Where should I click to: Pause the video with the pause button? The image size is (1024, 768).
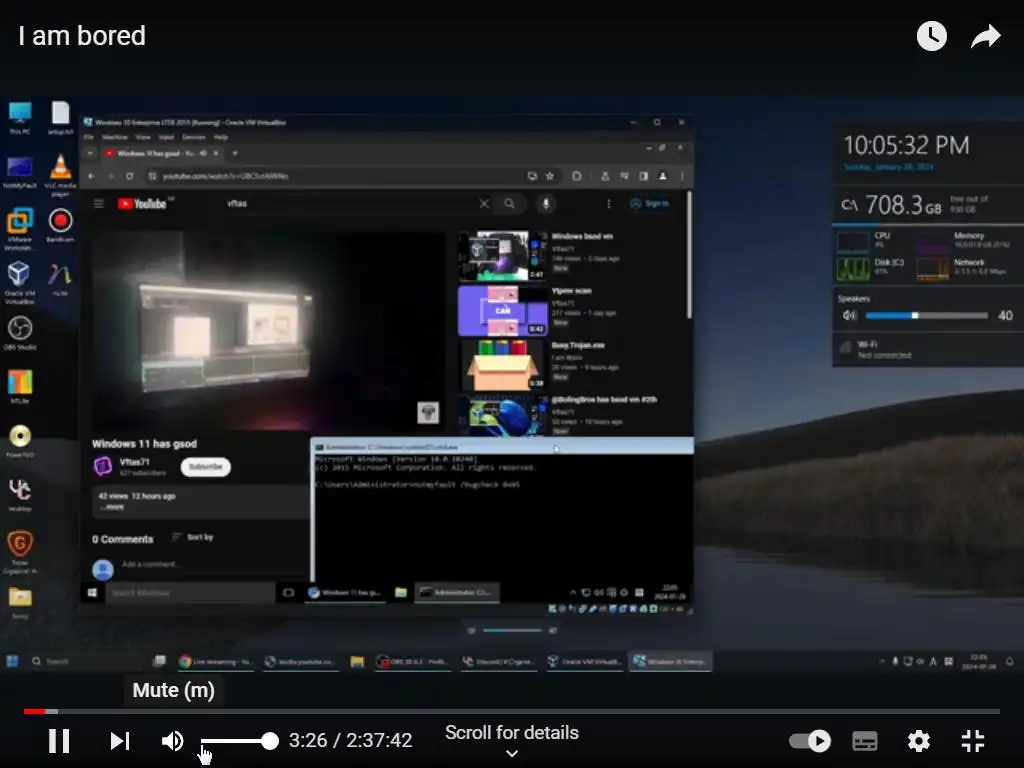point(59,741)
